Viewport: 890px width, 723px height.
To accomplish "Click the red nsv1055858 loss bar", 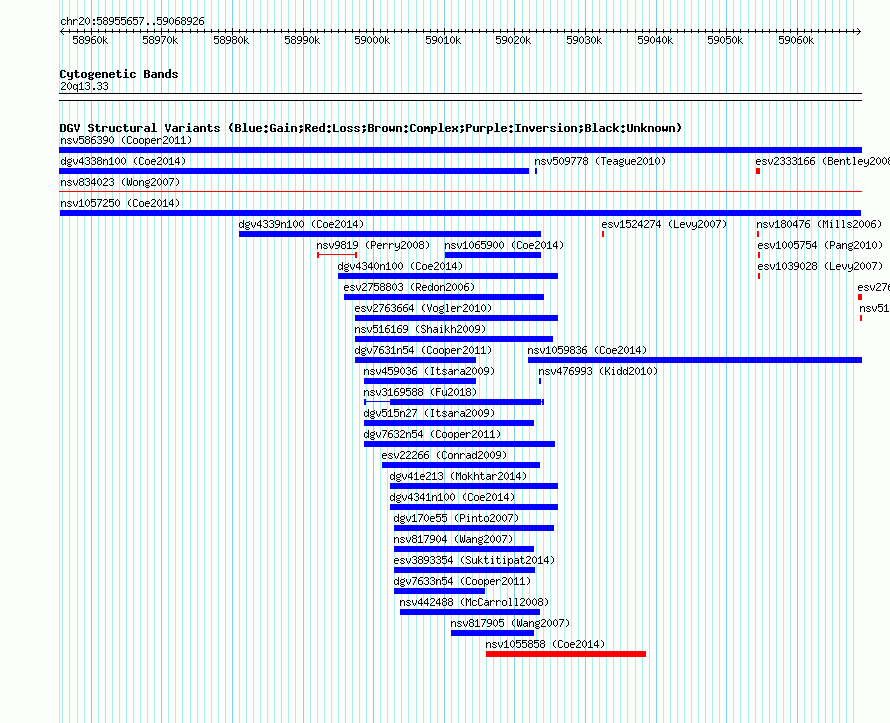I will pyautogui.click(x=566, y=654).
